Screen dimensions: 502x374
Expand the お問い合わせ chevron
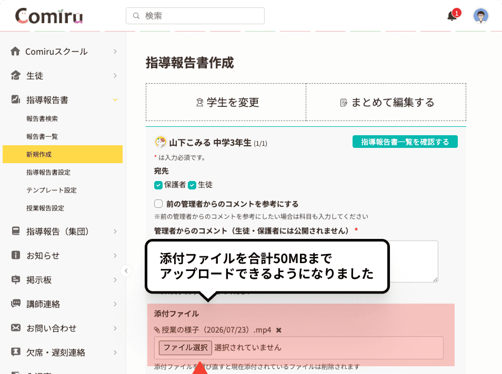(115, 328)
